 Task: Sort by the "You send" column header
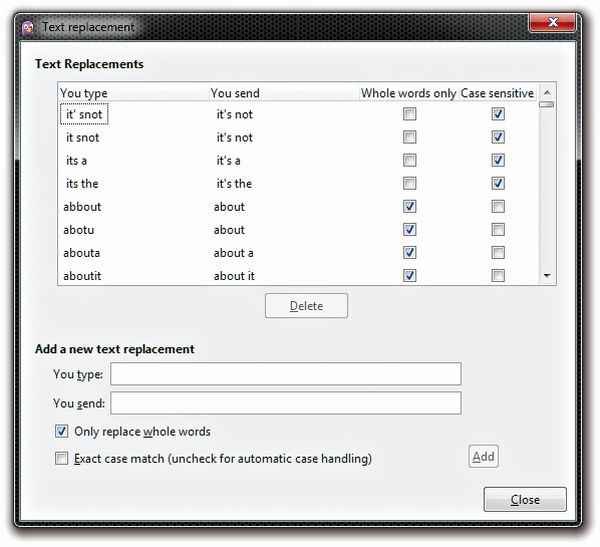(235, 93)
